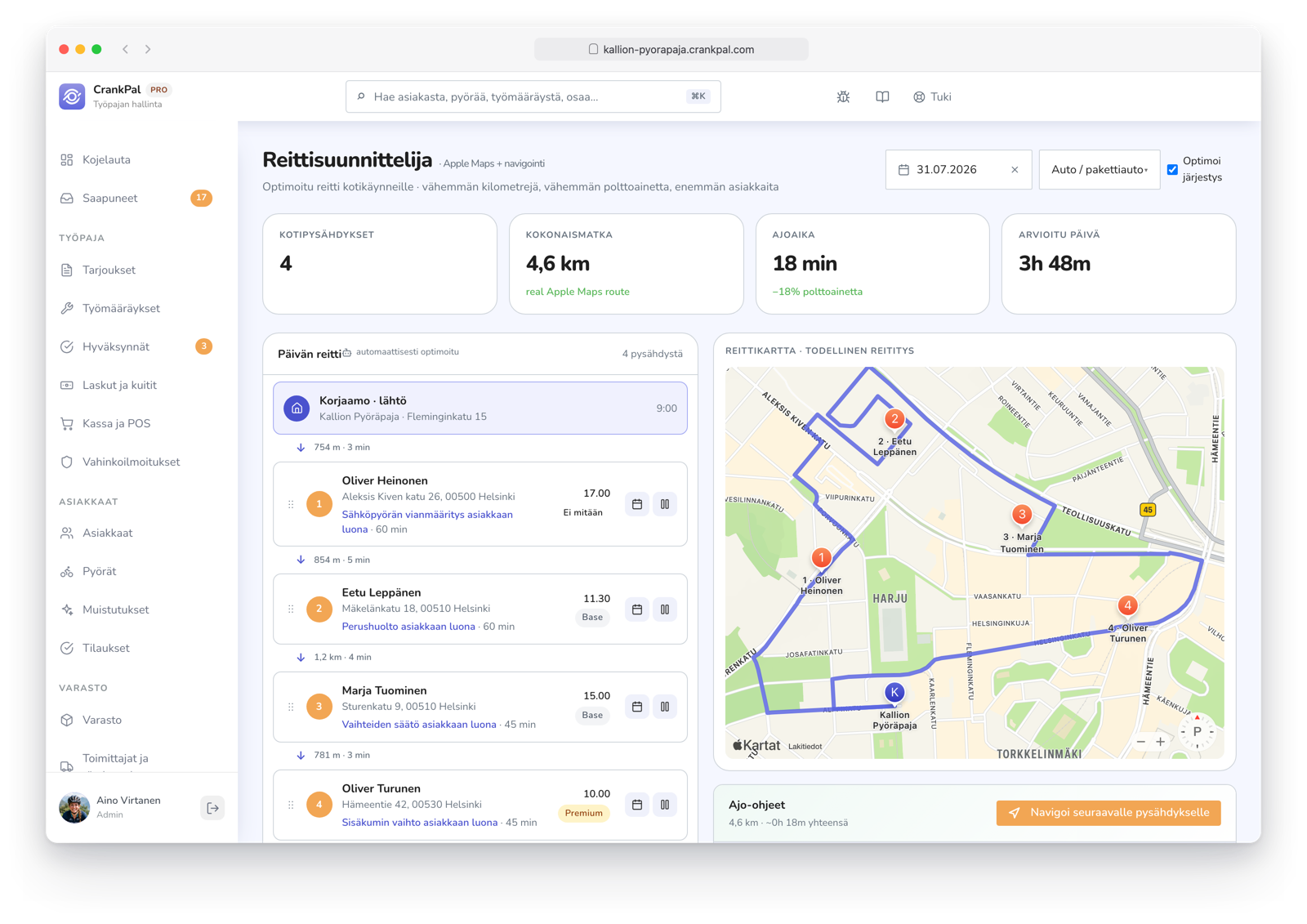The height and width of the screenshot is (924, 1307).
Task: Open Vaihteiden säätö asiakkaan luona link
Action: [x=419, y=725]
